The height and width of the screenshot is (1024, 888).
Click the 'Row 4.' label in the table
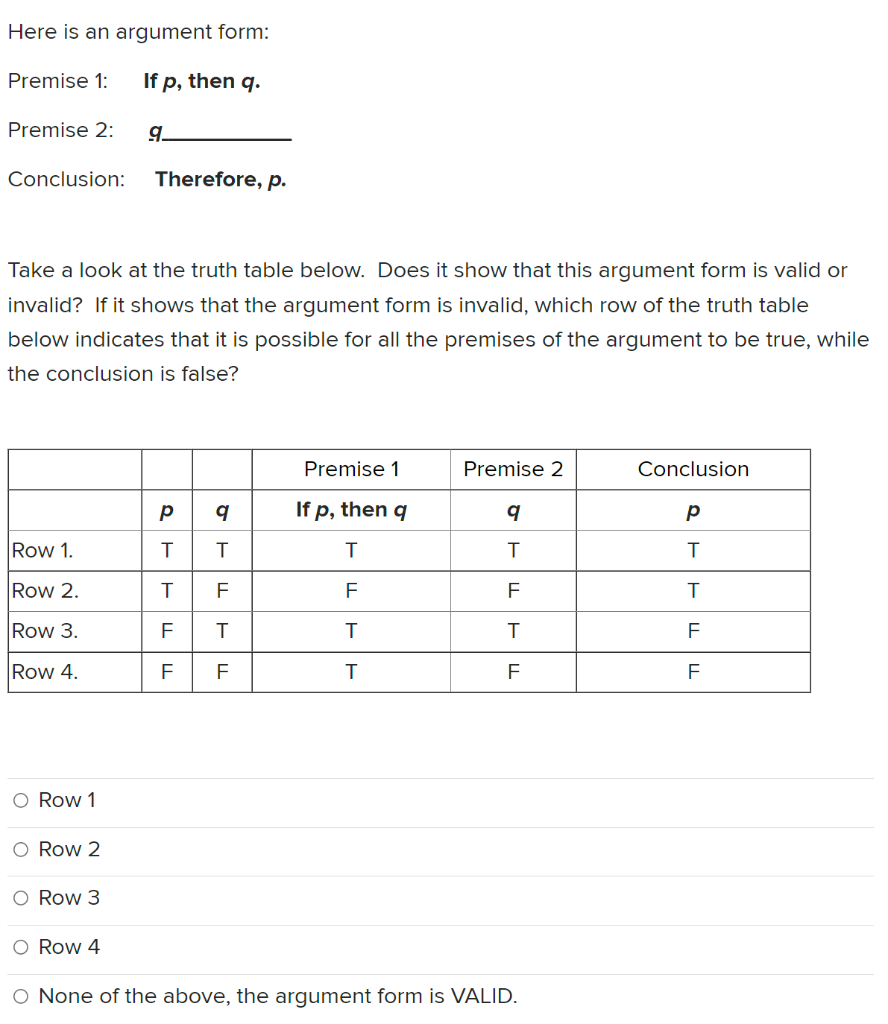click(41, 671)
